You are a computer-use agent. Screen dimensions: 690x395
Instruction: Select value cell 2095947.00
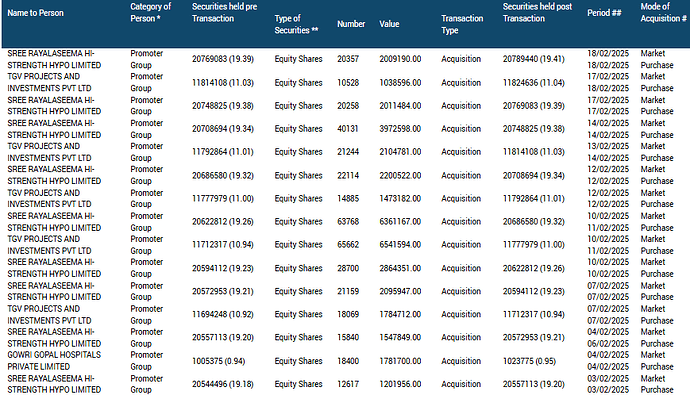400,291
